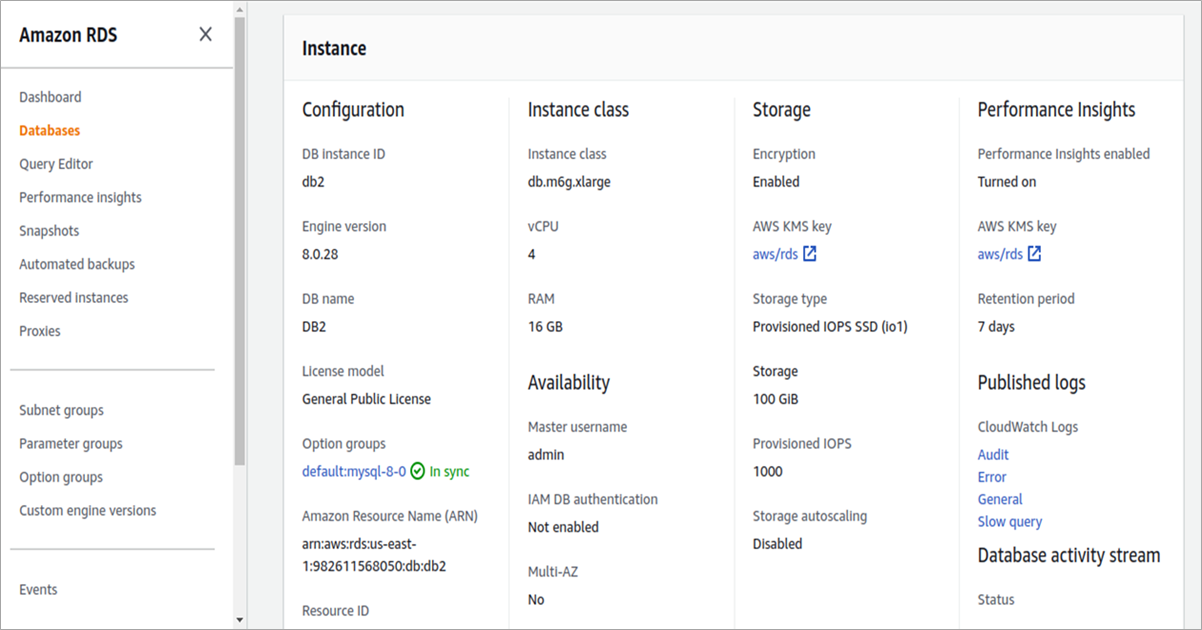View the Slow query log link
The image size is (1202, 630).
[1010, 521]
